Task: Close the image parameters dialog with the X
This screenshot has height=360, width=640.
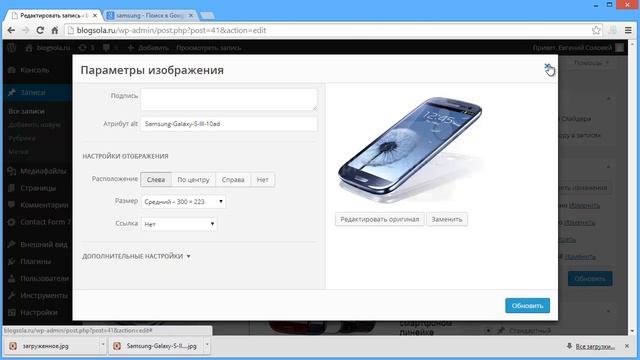Action: (x=547, y=67)
